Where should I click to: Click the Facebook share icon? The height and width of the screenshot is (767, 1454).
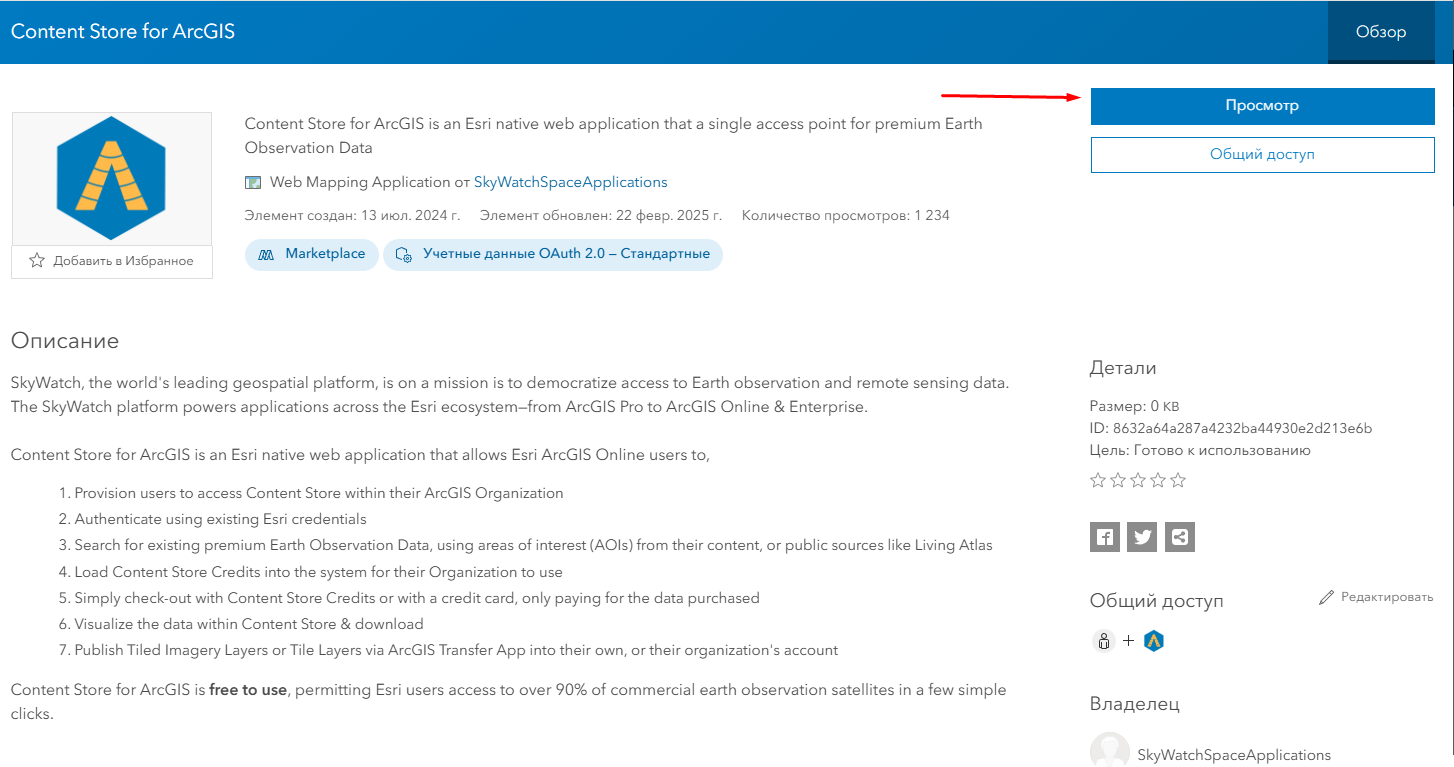(1104, 537)
